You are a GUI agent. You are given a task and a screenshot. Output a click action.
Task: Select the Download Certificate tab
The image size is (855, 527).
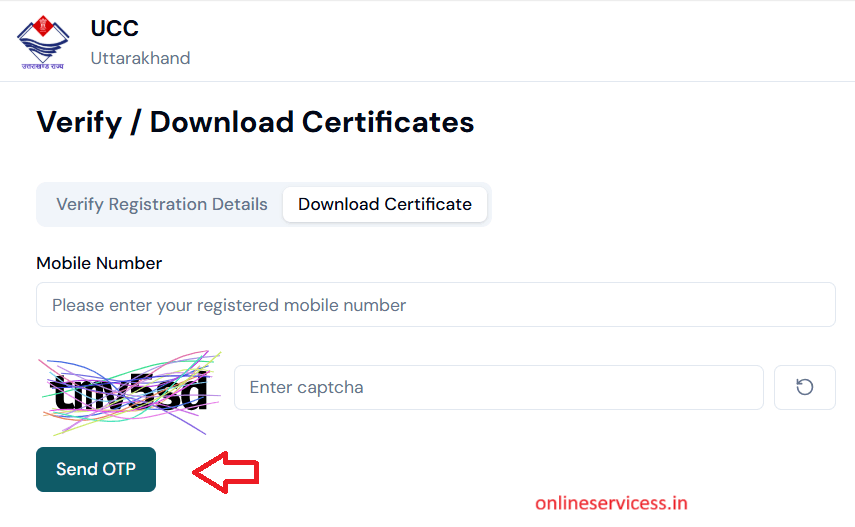(385, 204)
